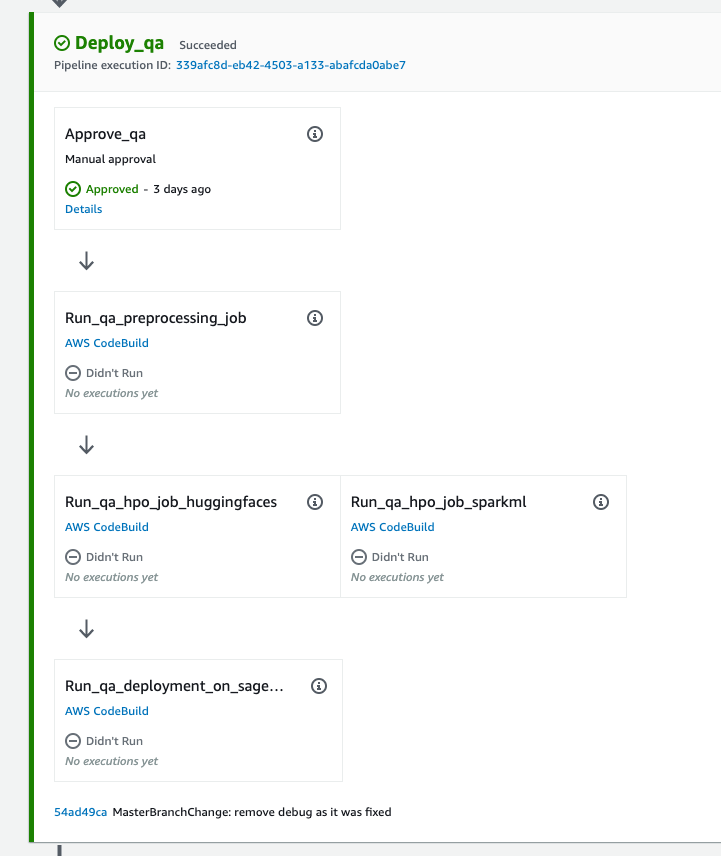Open Details link under Approve_qa
This screenshot has height=856, width=721.
(83, 209)
